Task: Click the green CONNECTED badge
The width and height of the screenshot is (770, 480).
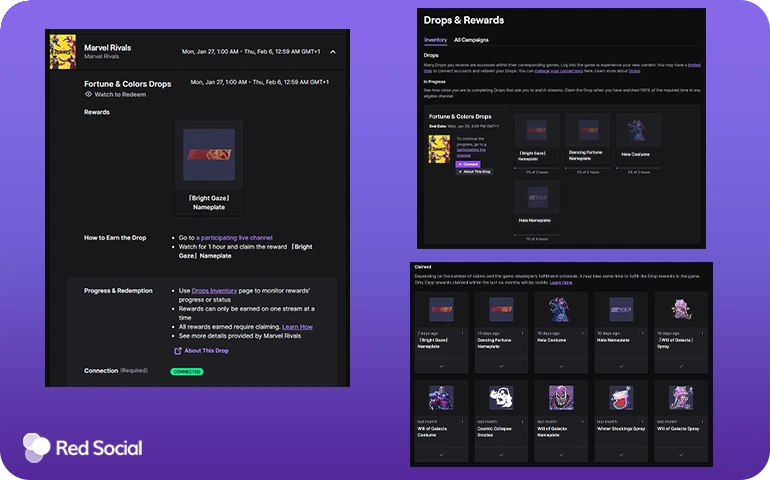Action: 187,372
